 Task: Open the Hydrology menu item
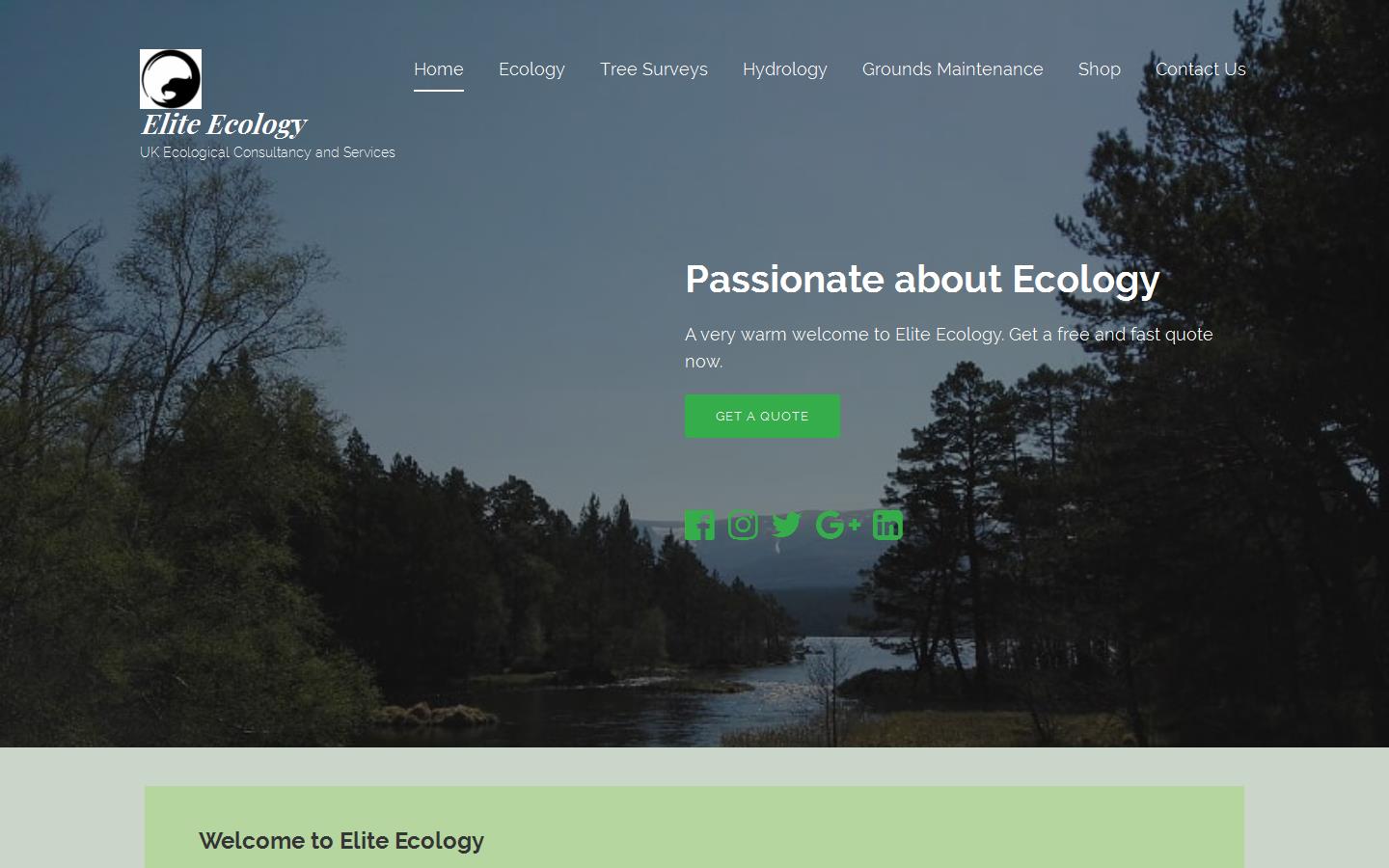pyautogui.click(x=785, y=69)
